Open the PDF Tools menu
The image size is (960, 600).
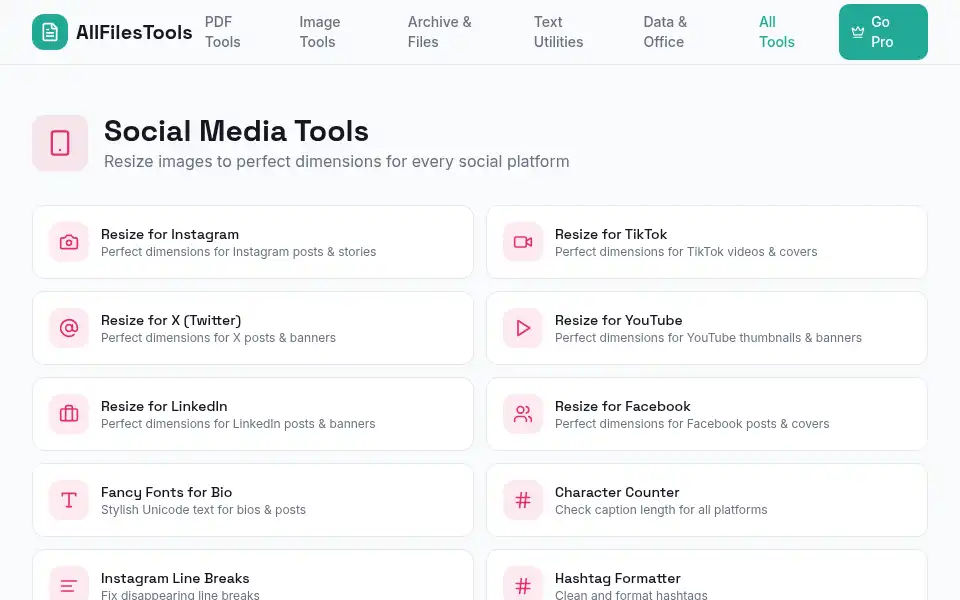(223, 32)
